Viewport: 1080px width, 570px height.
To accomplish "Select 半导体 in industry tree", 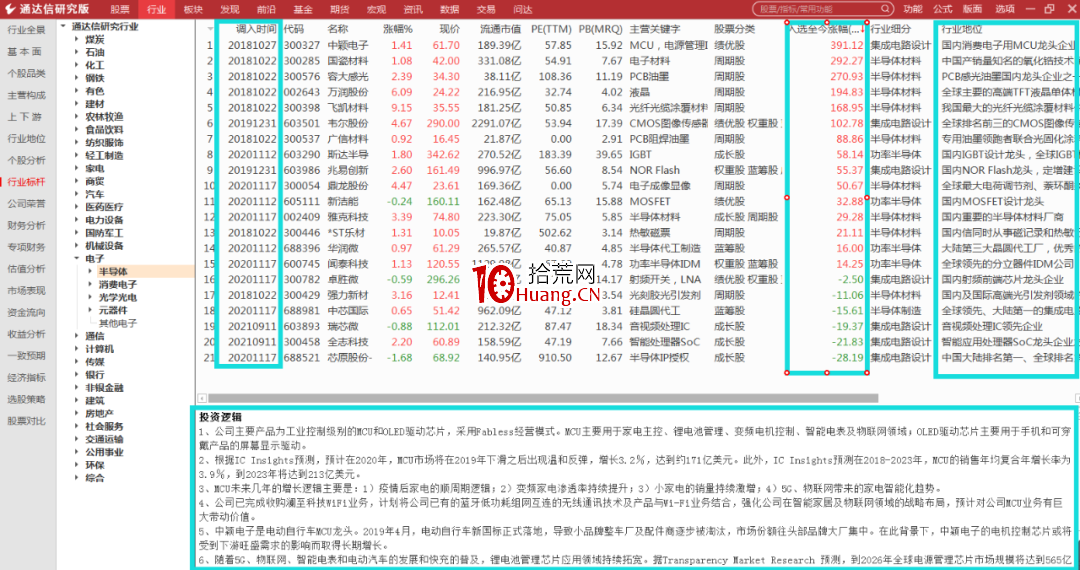I will coord(113,272).
